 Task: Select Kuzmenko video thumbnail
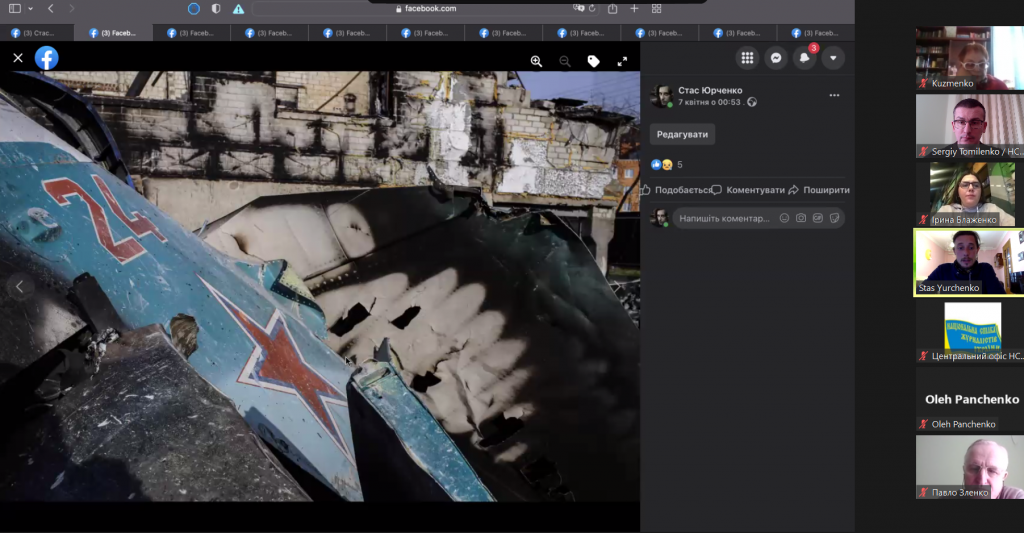coord(969,58)
